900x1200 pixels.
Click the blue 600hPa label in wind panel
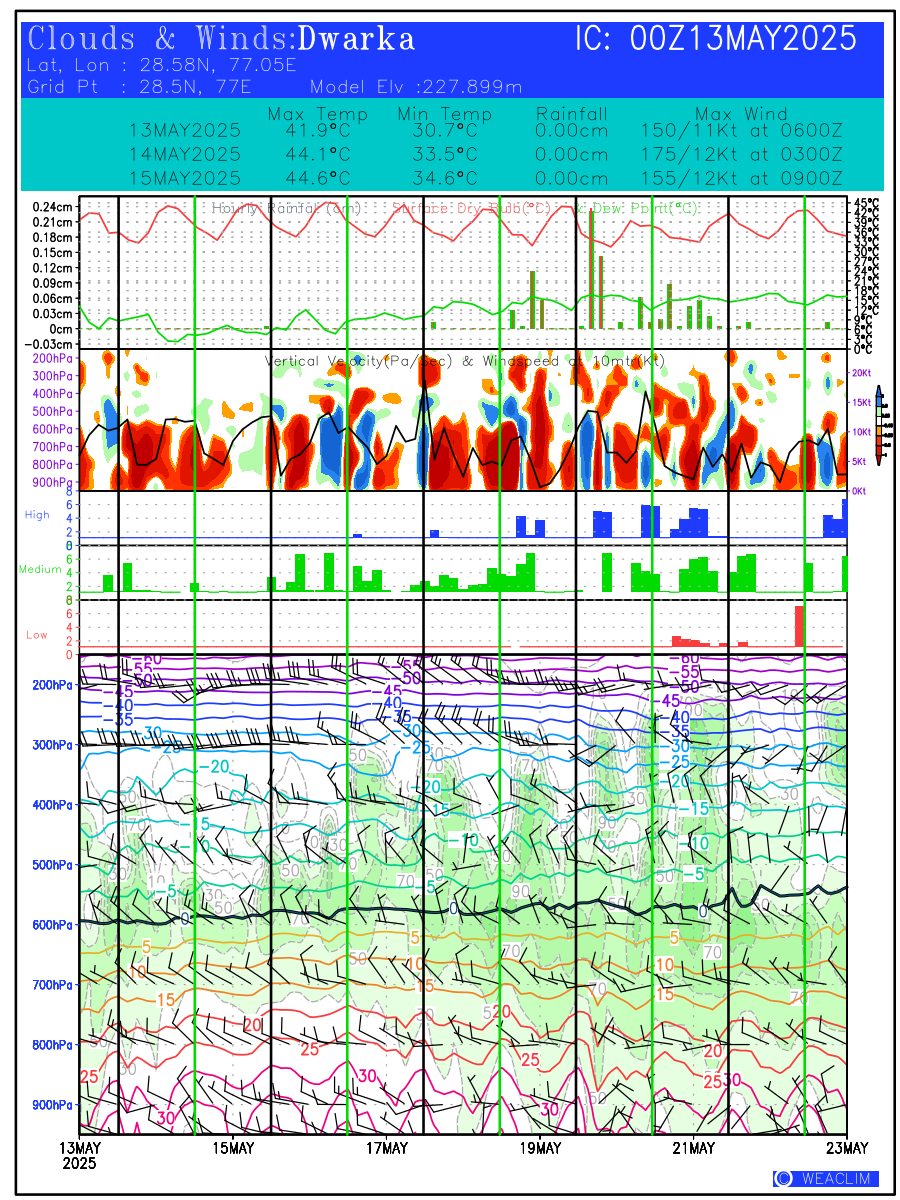pyautogui.click(x=52, y=925)
